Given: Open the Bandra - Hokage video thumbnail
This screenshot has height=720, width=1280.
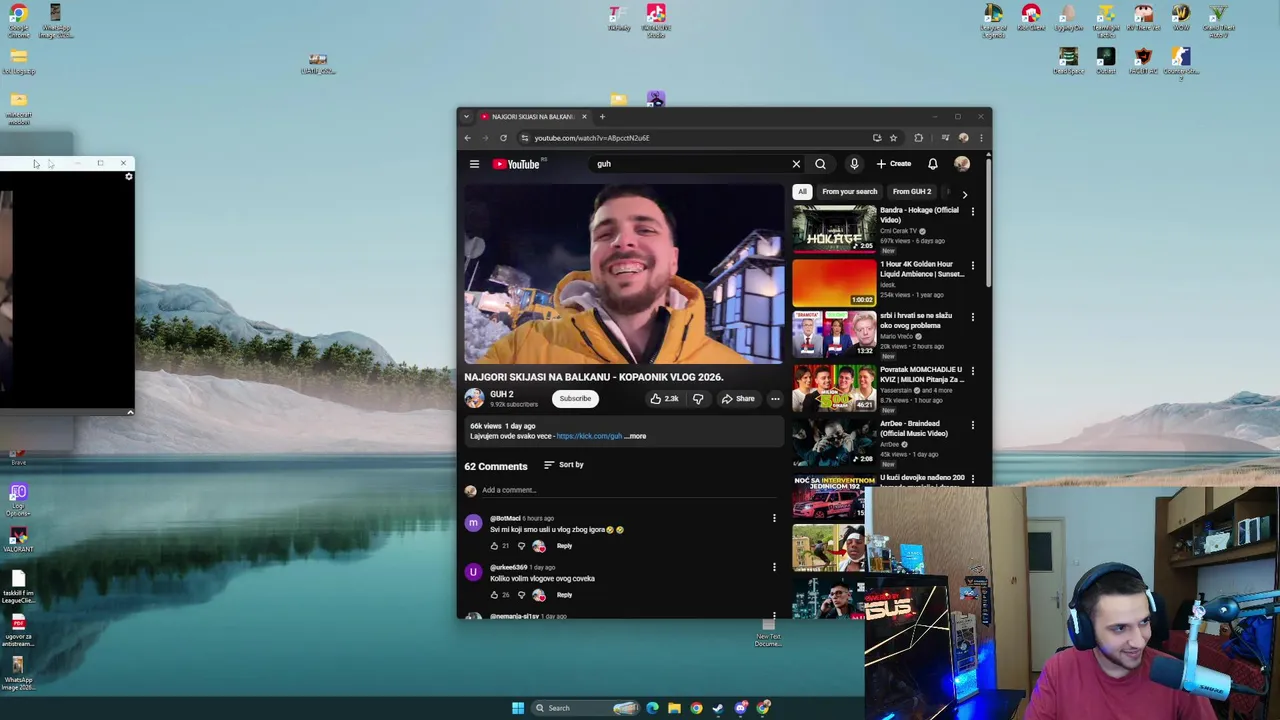Looking at the screenshot, I should point(834,228).
